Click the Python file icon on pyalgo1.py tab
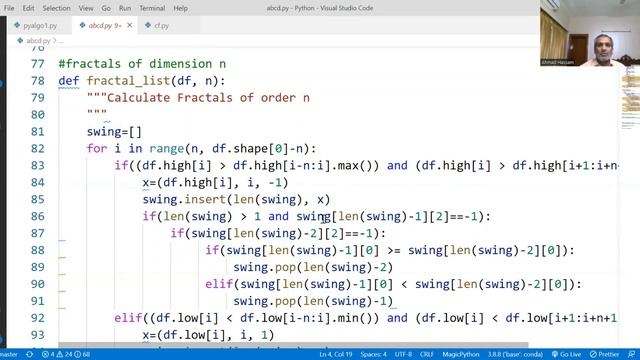Screen dimensions: 640x360 17,25
